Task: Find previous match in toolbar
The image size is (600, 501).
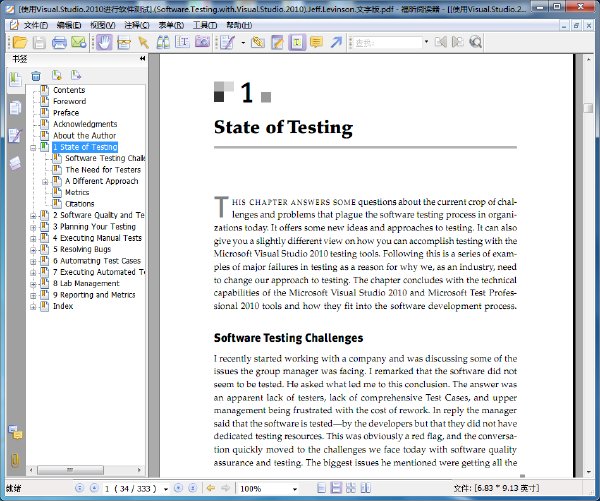Action: 441,42
